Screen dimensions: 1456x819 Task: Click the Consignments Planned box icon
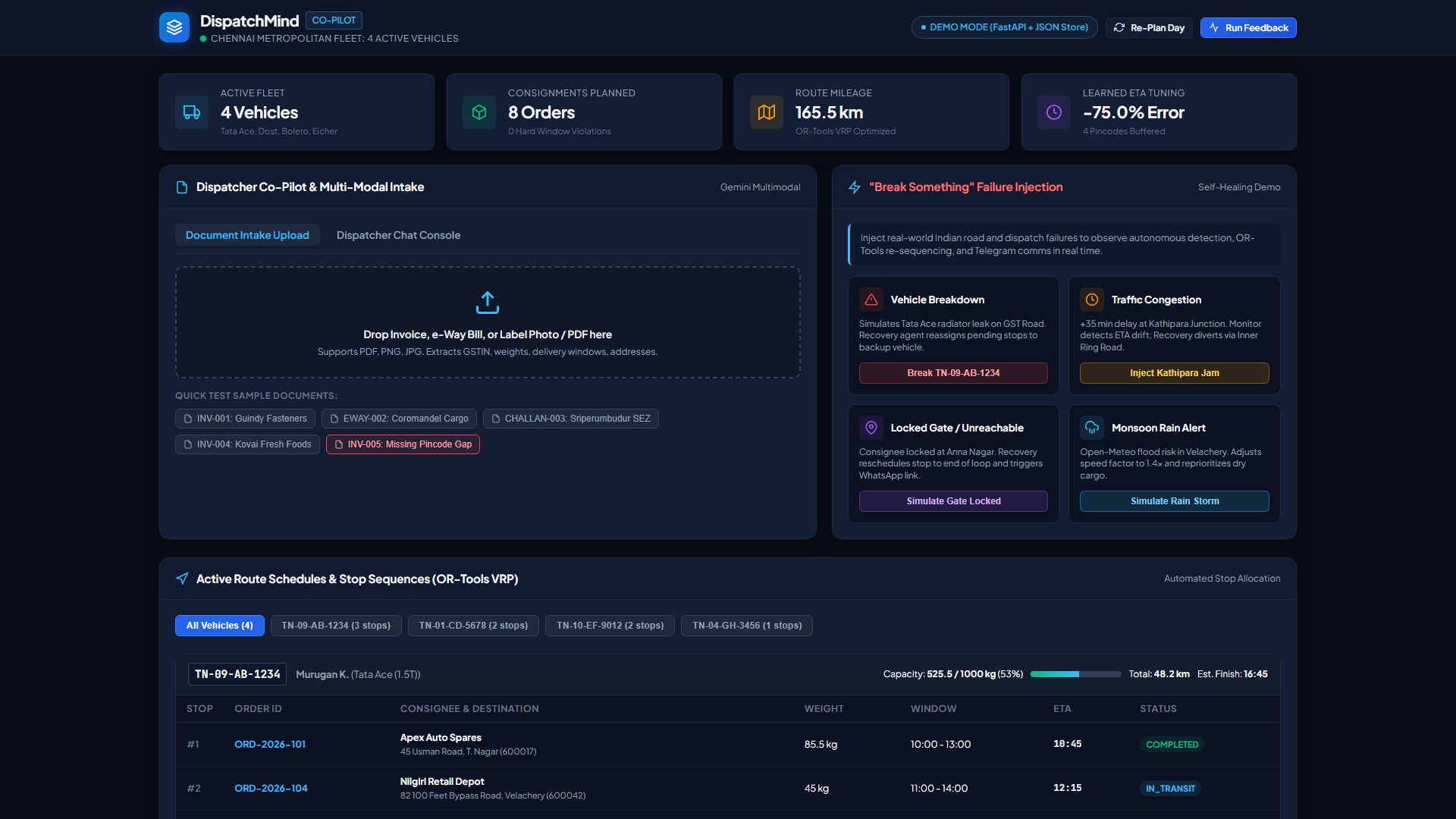point(479,112)
